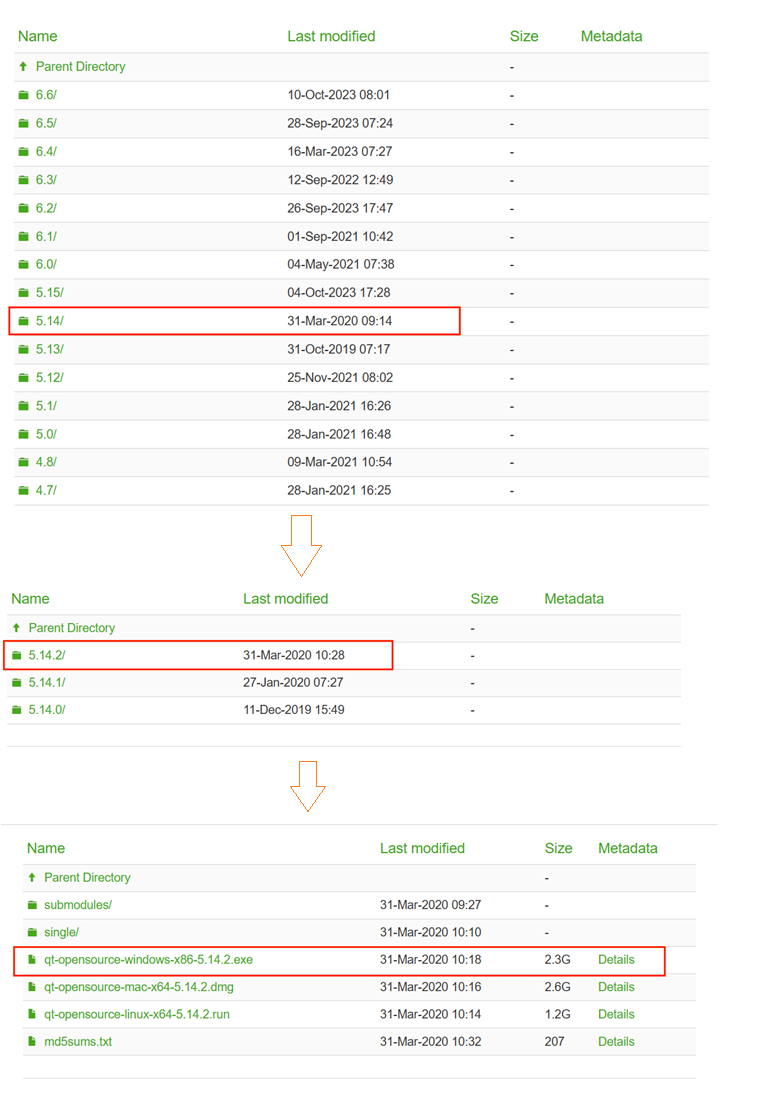Screen dimensions: 766x1093
Task: Download qt-opensource-mac-x64-5.14.2.dmg
Action: 139,987
